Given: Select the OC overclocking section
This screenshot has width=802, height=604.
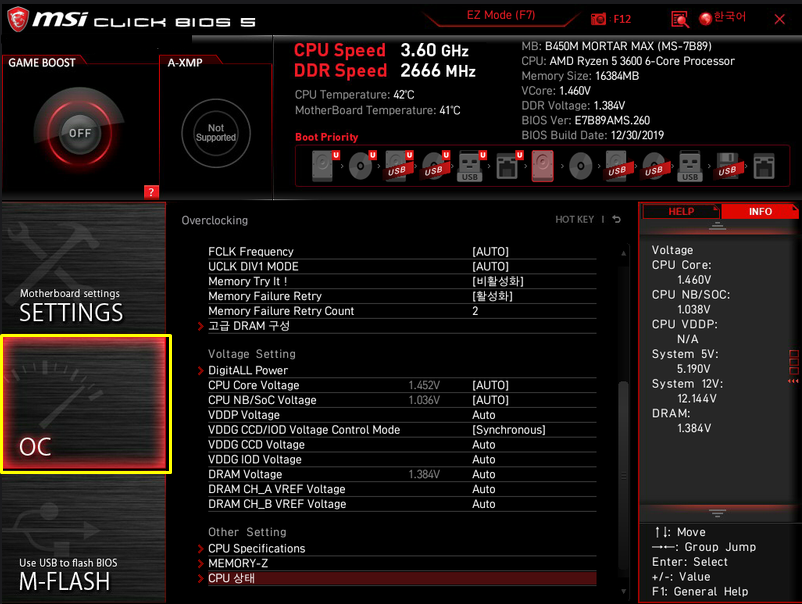Looking at the screenshot, I should pyautogui.click(x=85, y=404).
